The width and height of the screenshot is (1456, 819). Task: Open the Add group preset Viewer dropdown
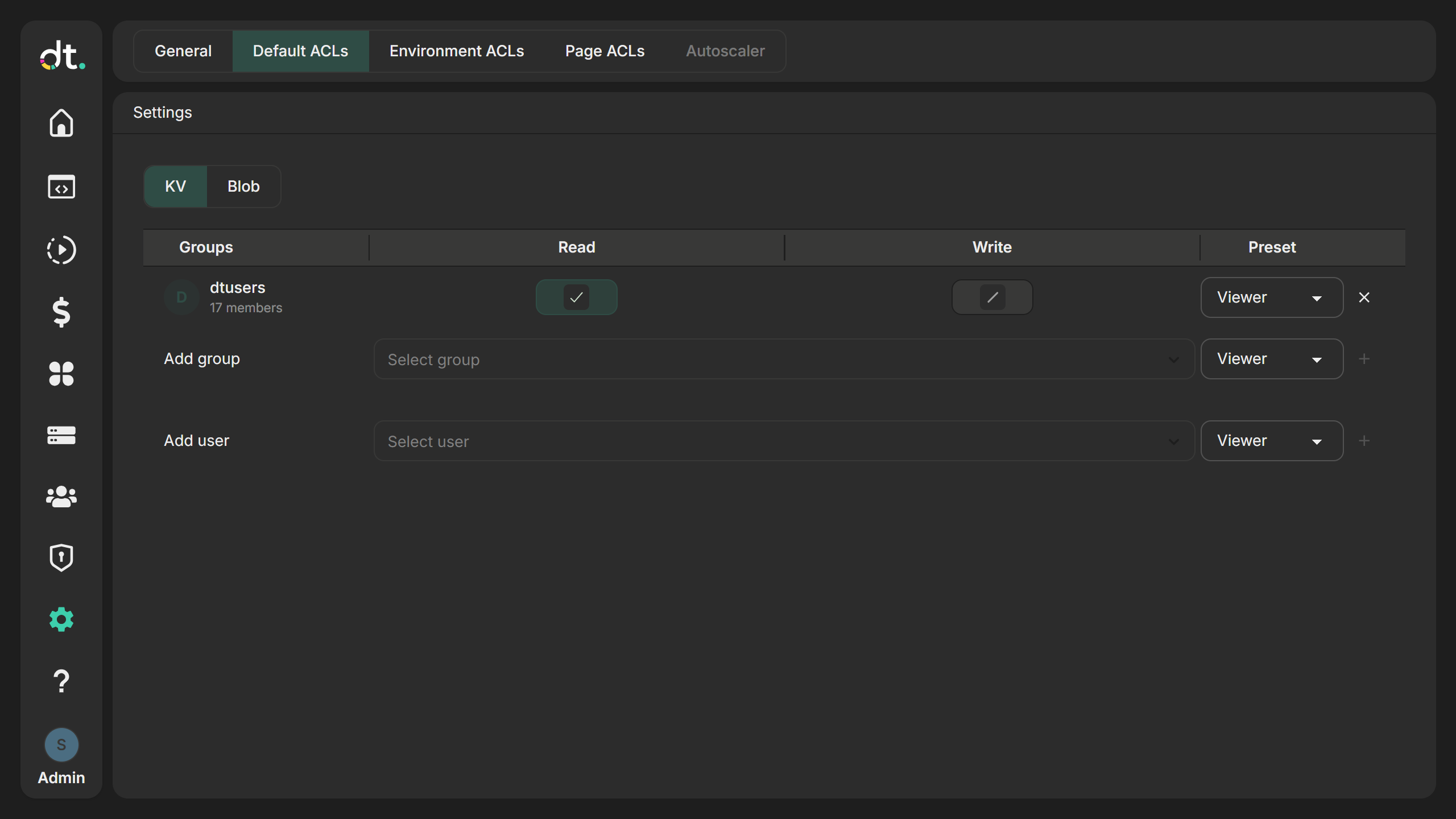tap(1272, 359)
